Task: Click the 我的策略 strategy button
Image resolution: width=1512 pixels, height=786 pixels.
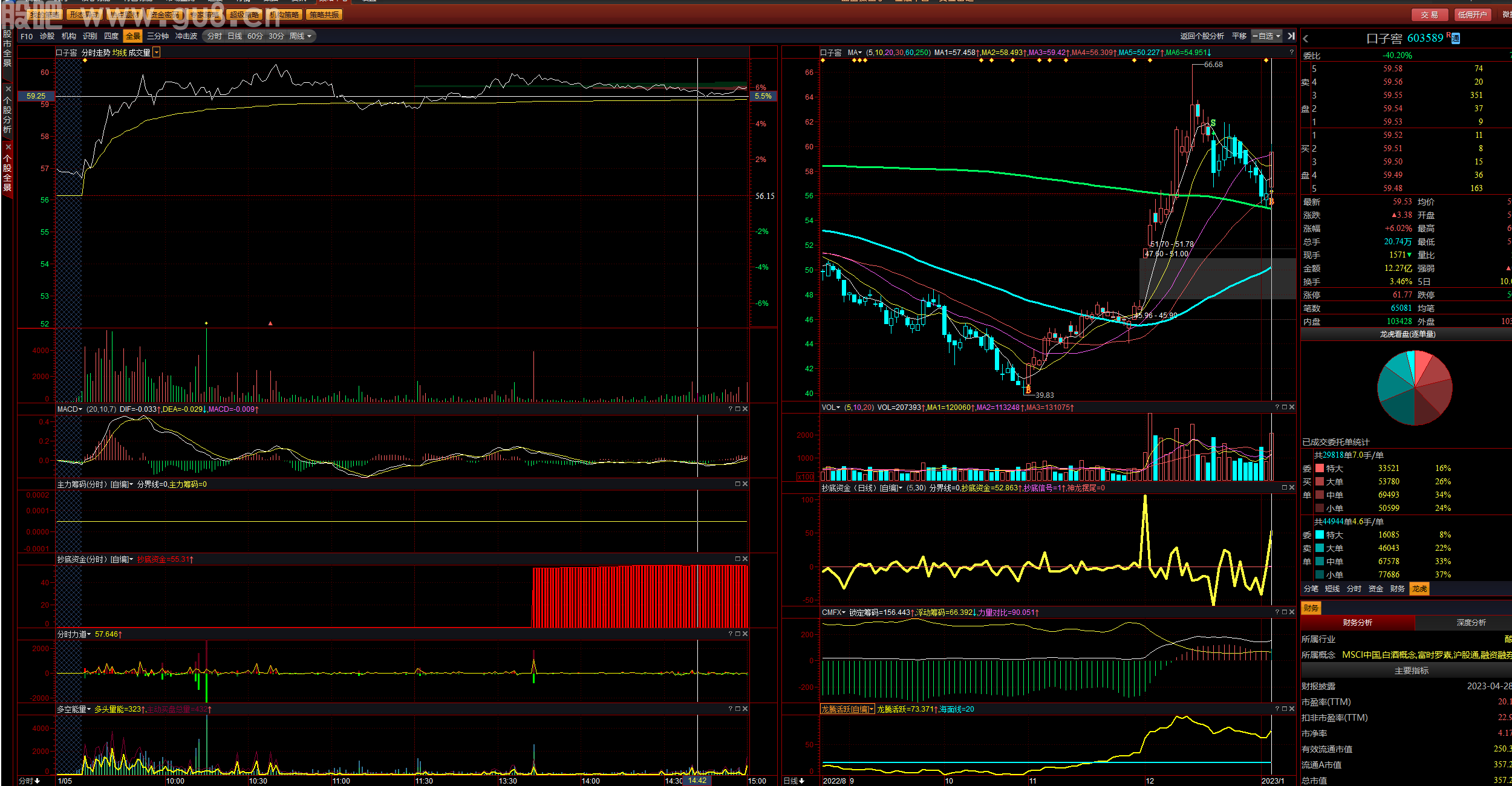Action: 45,15
